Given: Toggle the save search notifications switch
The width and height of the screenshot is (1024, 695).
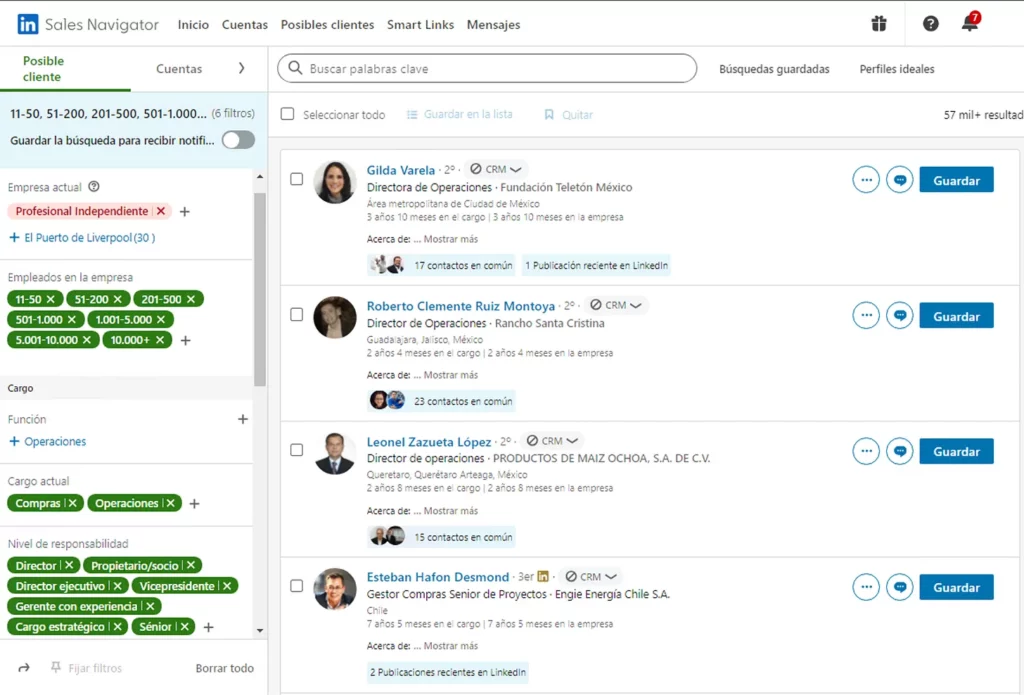Looking at the screenshot, I should point(238,140).
